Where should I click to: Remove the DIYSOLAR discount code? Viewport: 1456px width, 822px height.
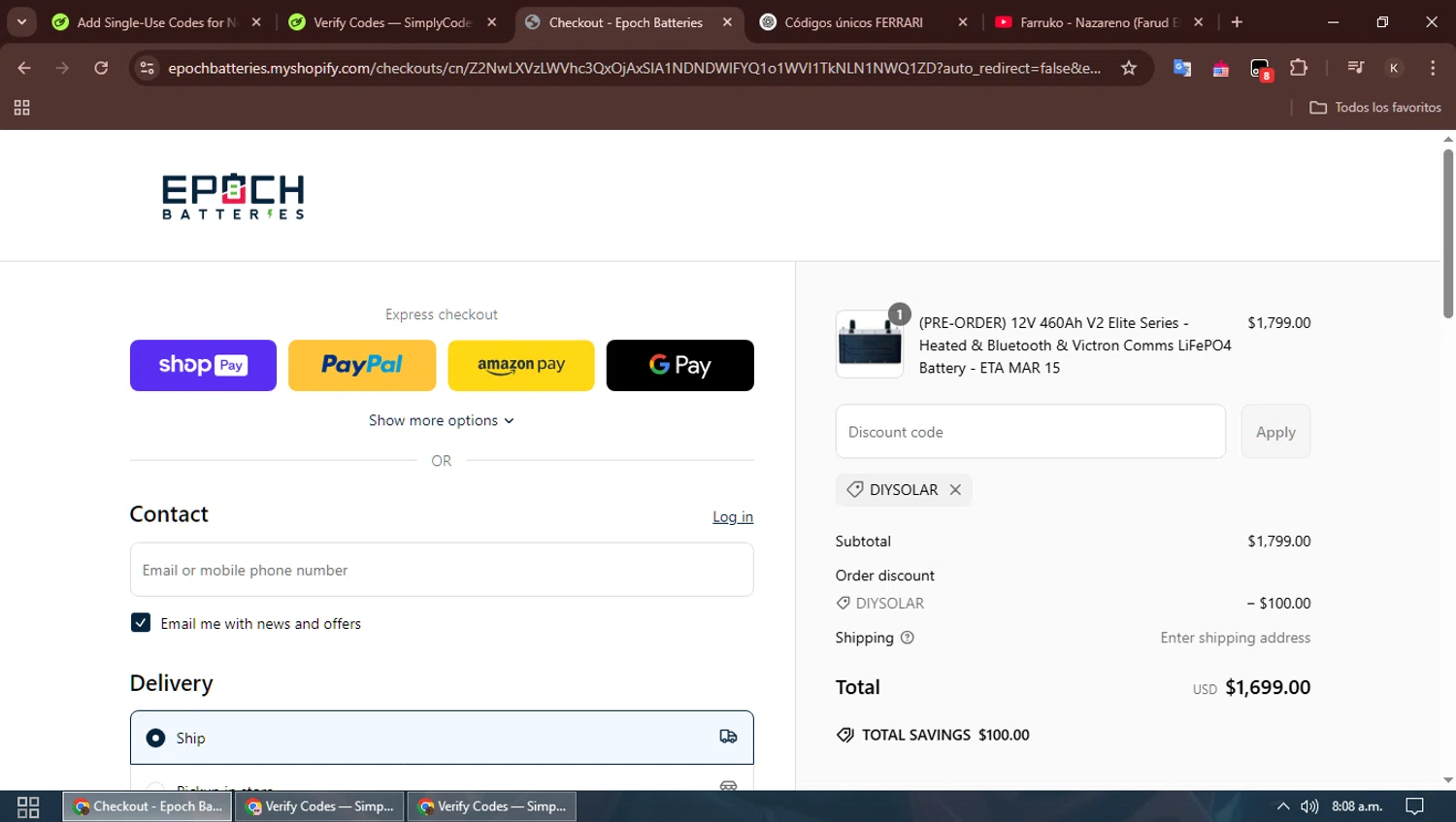tap(956, 490)
